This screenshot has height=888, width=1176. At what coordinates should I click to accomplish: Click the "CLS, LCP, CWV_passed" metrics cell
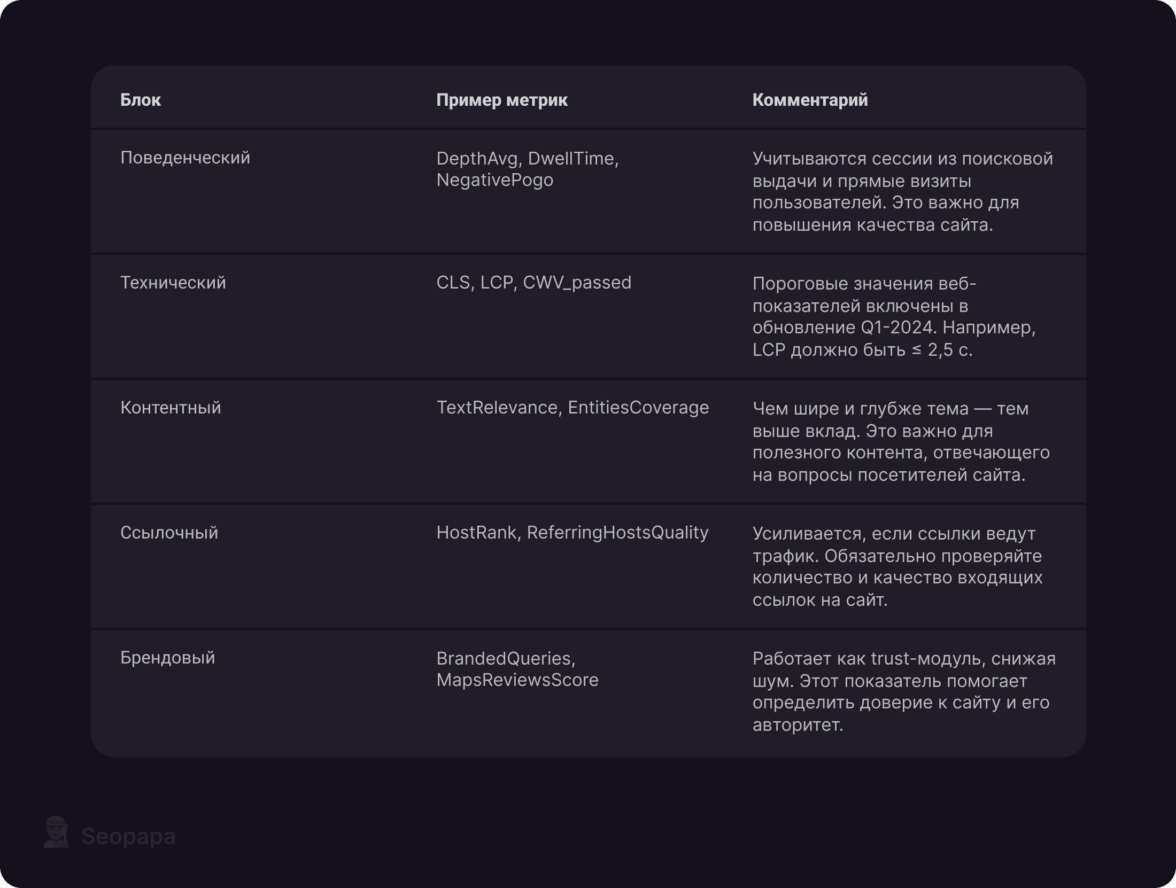534,283
